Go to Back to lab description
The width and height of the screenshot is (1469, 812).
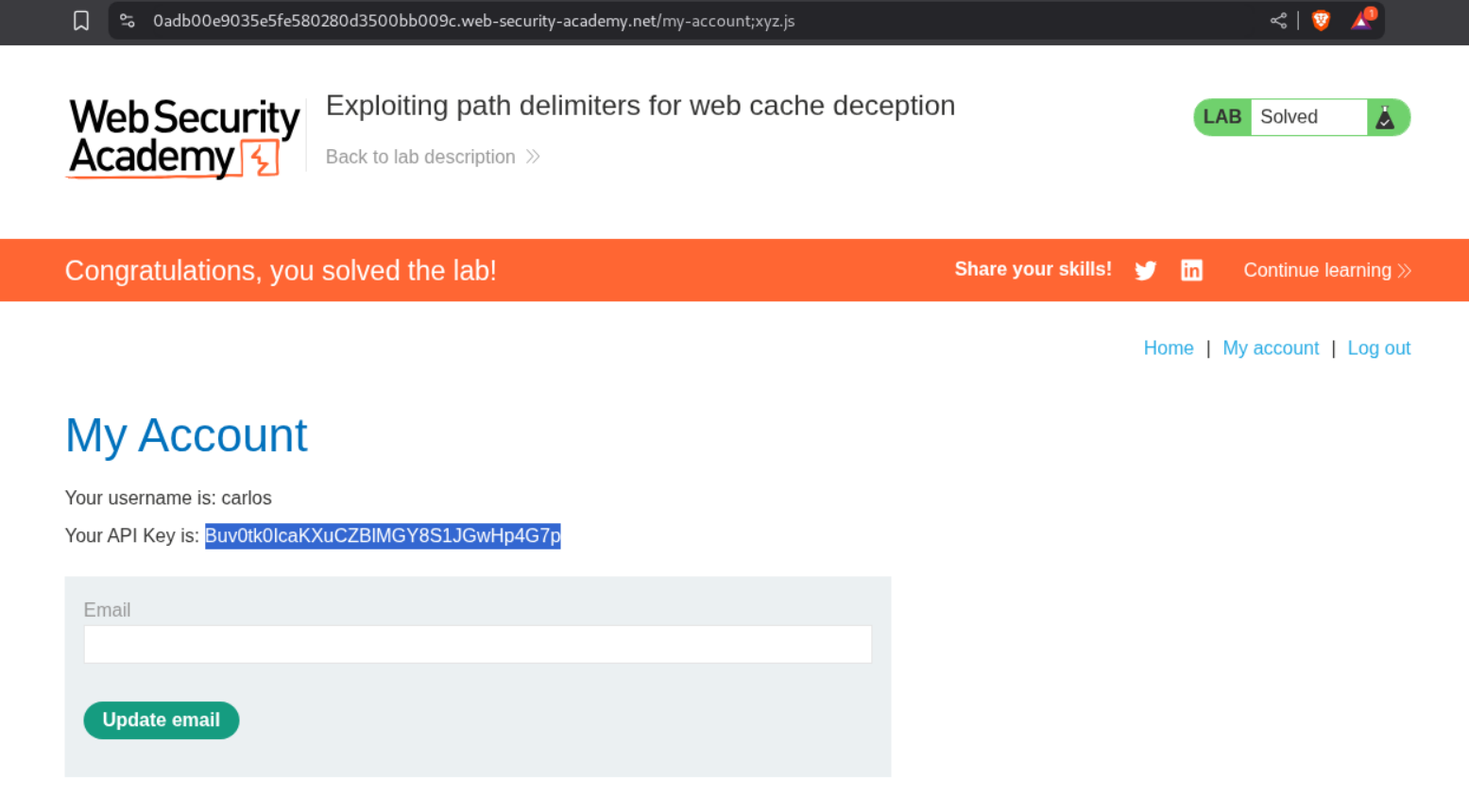[420, 157]
